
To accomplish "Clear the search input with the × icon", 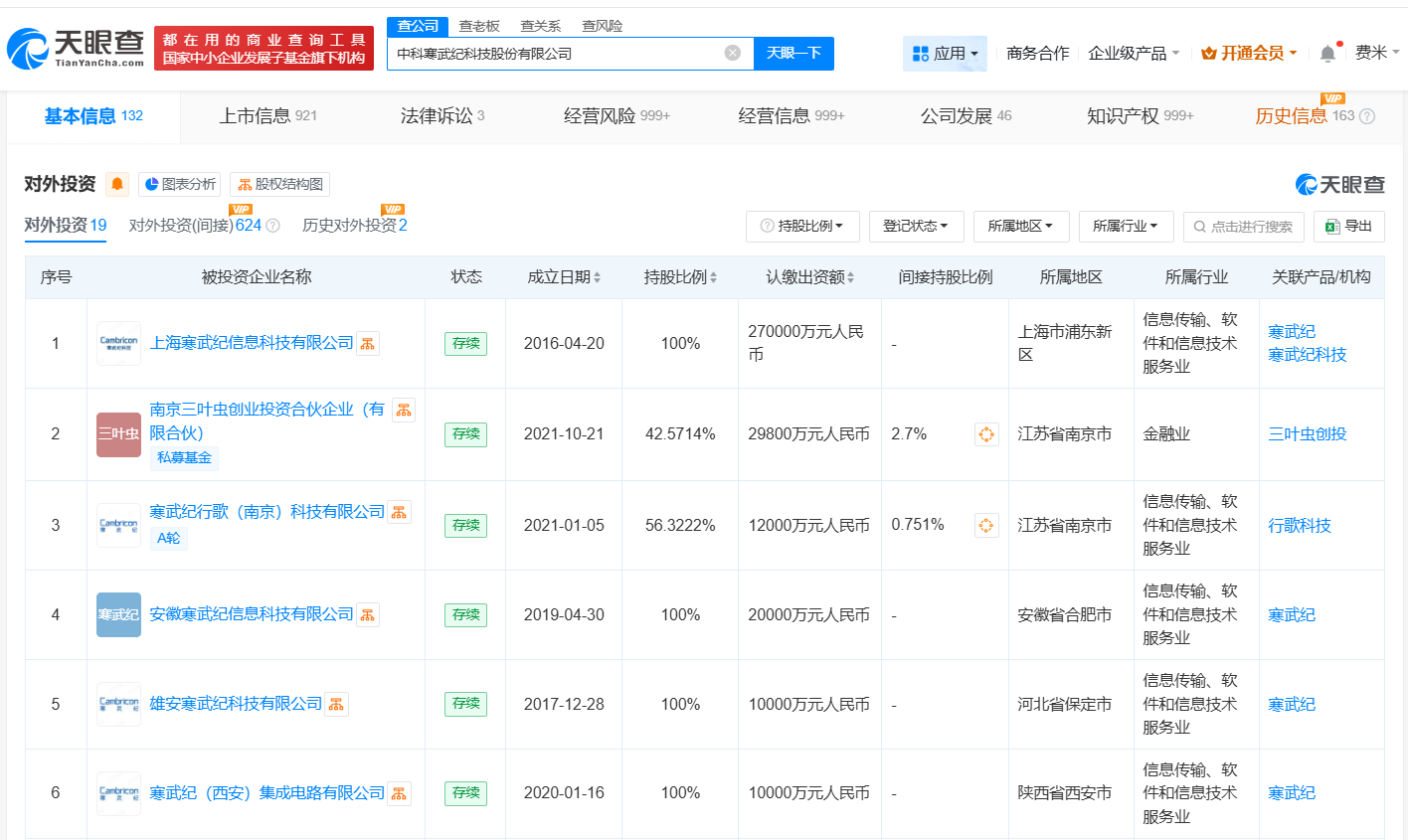I will (733, 53).
